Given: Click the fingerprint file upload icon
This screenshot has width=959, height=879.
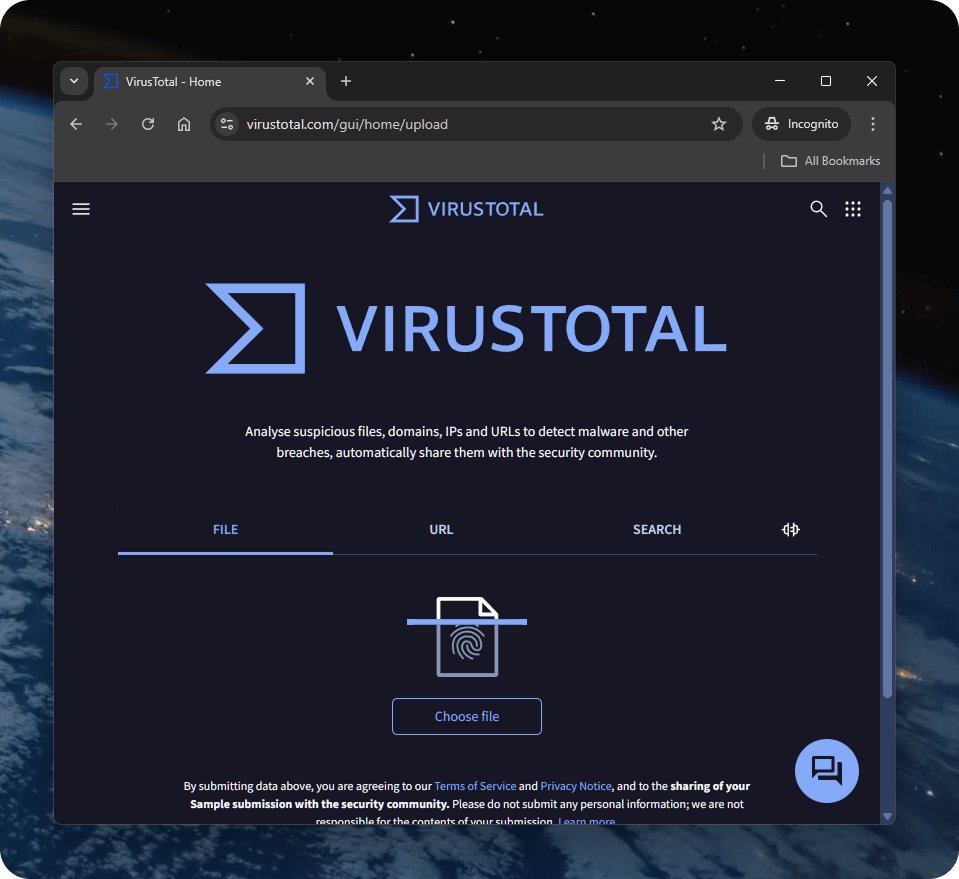Looking at the screenshot, I should [x=467, y=637].
